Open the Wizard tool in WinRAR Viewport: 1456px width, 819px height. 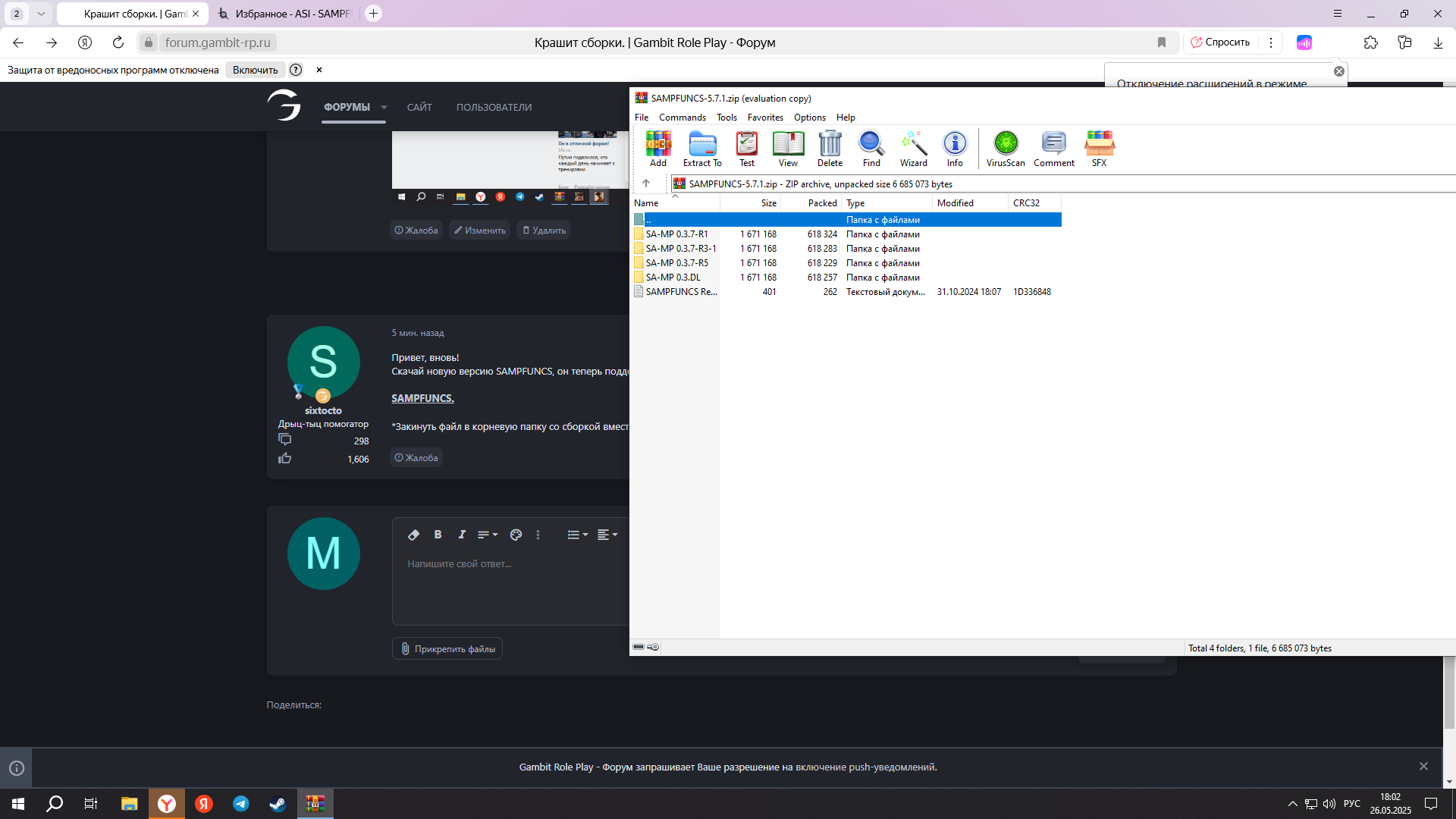coord(913,148)
